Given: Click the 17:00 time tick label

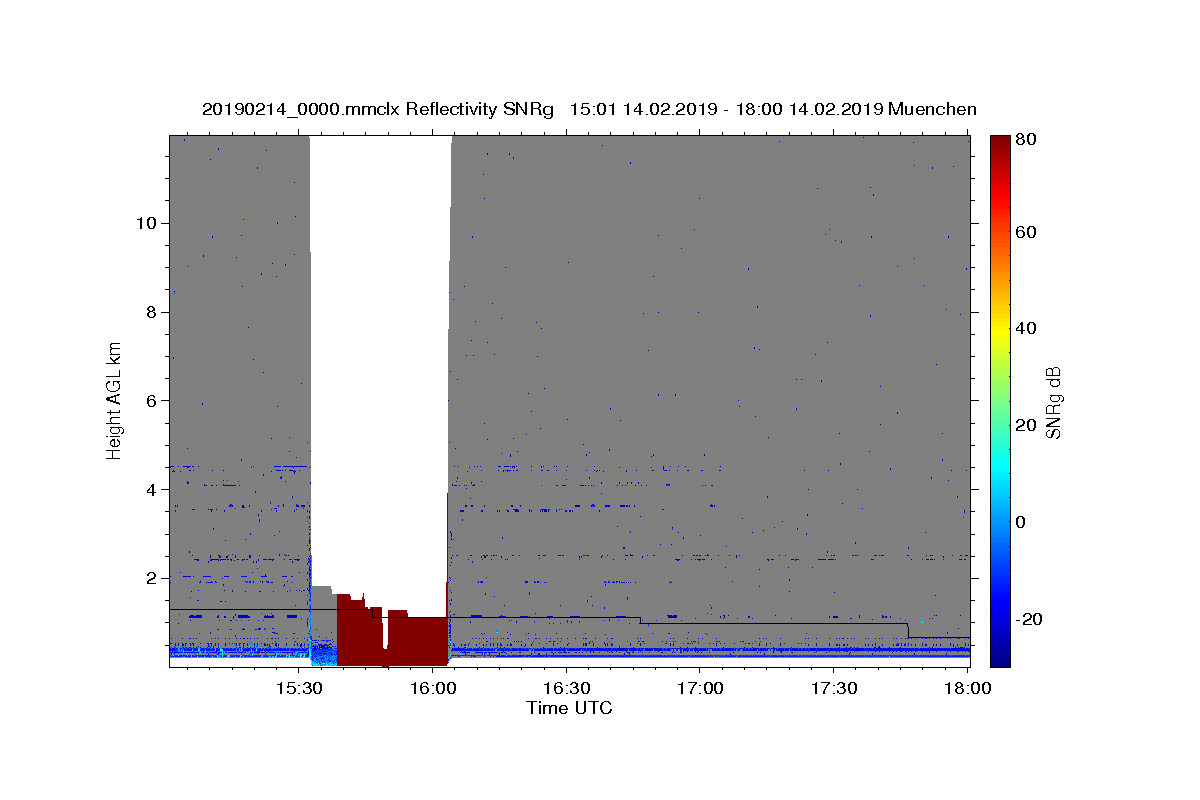Looking at the screenshot, I should click(x=701, y=688).
